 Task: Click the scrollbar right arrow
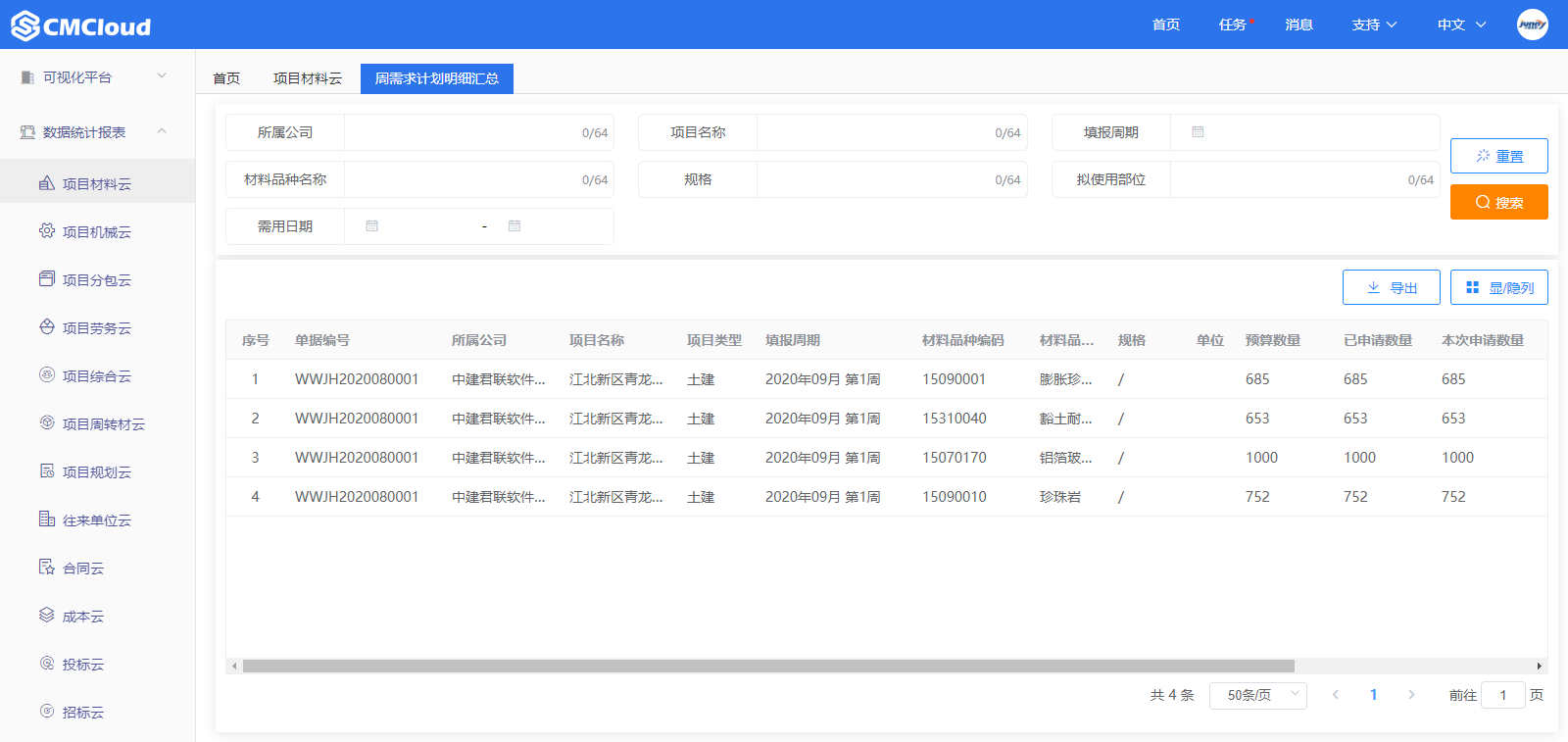1540,666
